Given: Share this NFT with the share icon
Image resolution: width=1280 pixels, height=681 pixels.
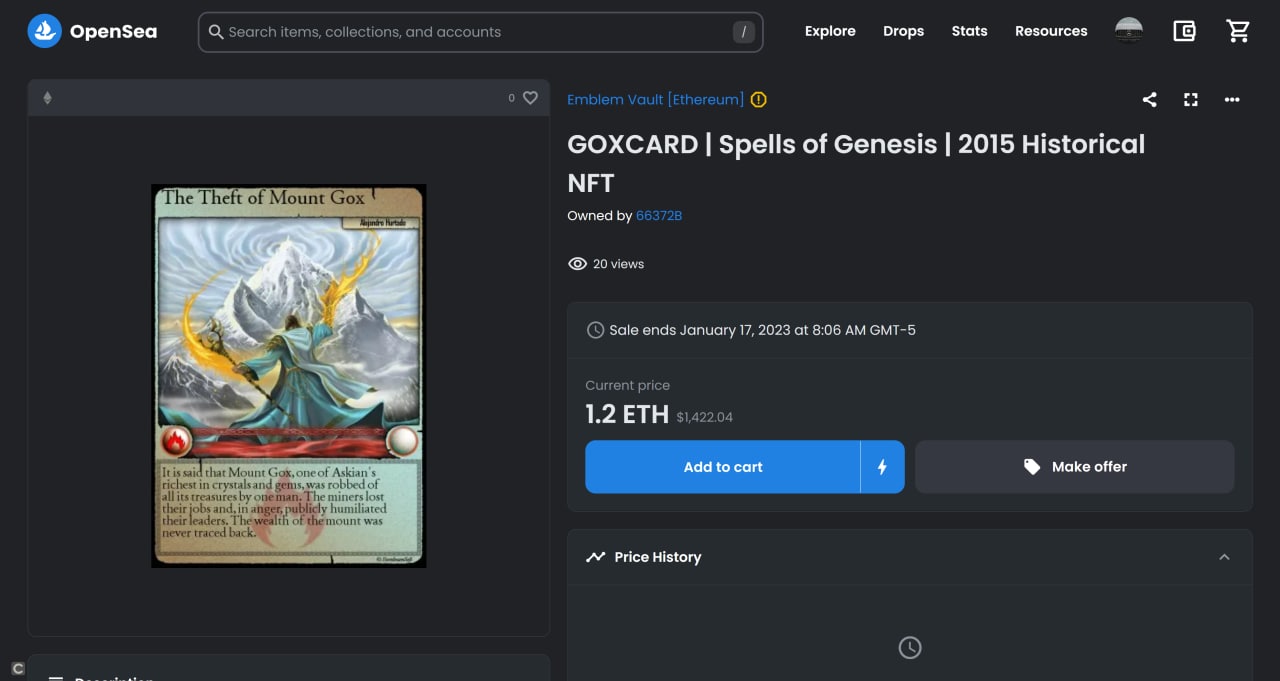Looking at the screenshot, I should [x=1149, y=99].
